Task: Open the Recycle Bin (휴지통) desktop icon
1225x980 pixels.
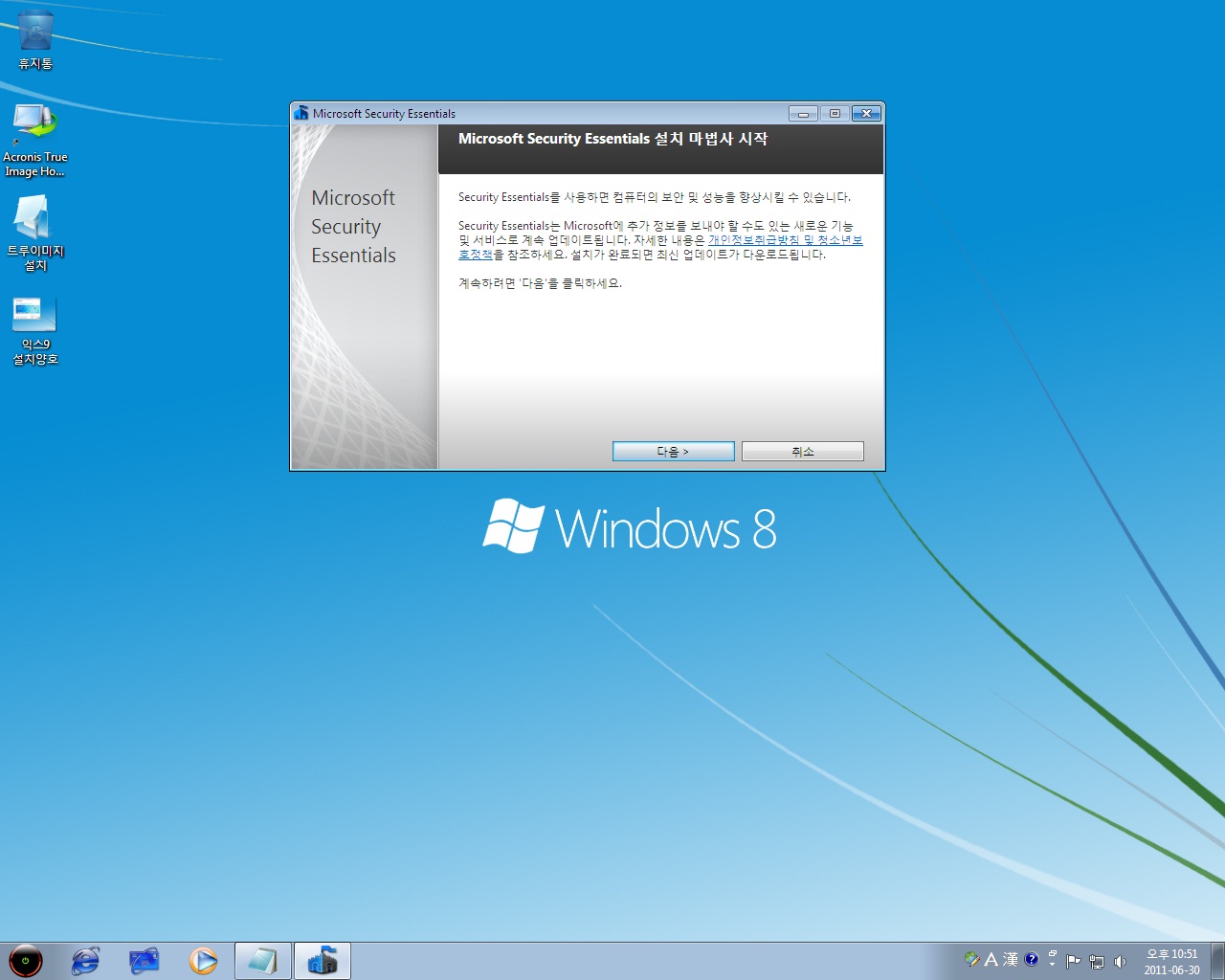Action: tap(35, 39)
